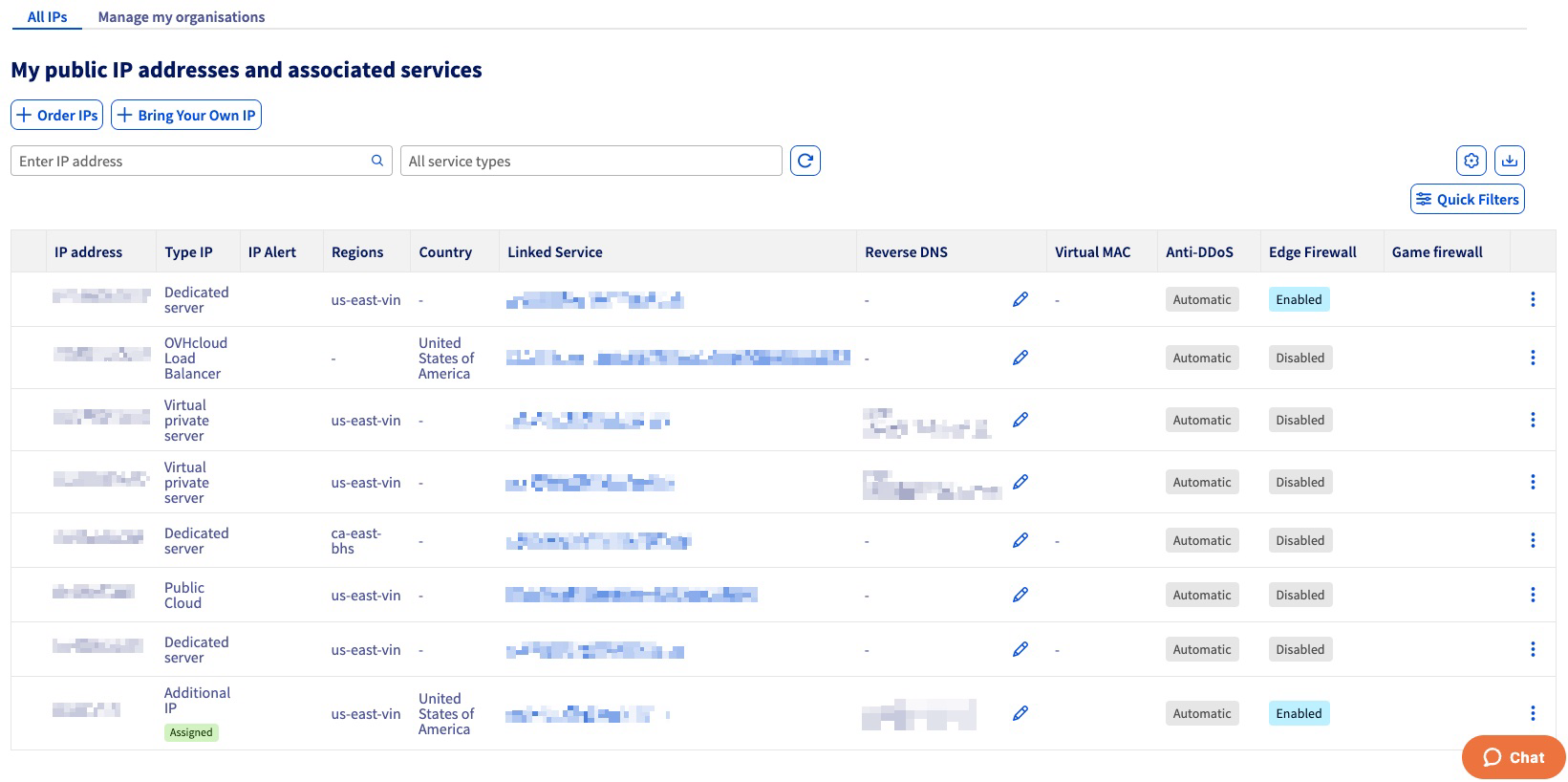
Task: Edit reverse DNS for first Virtual private server
Action: click(x=1020, y=420)
